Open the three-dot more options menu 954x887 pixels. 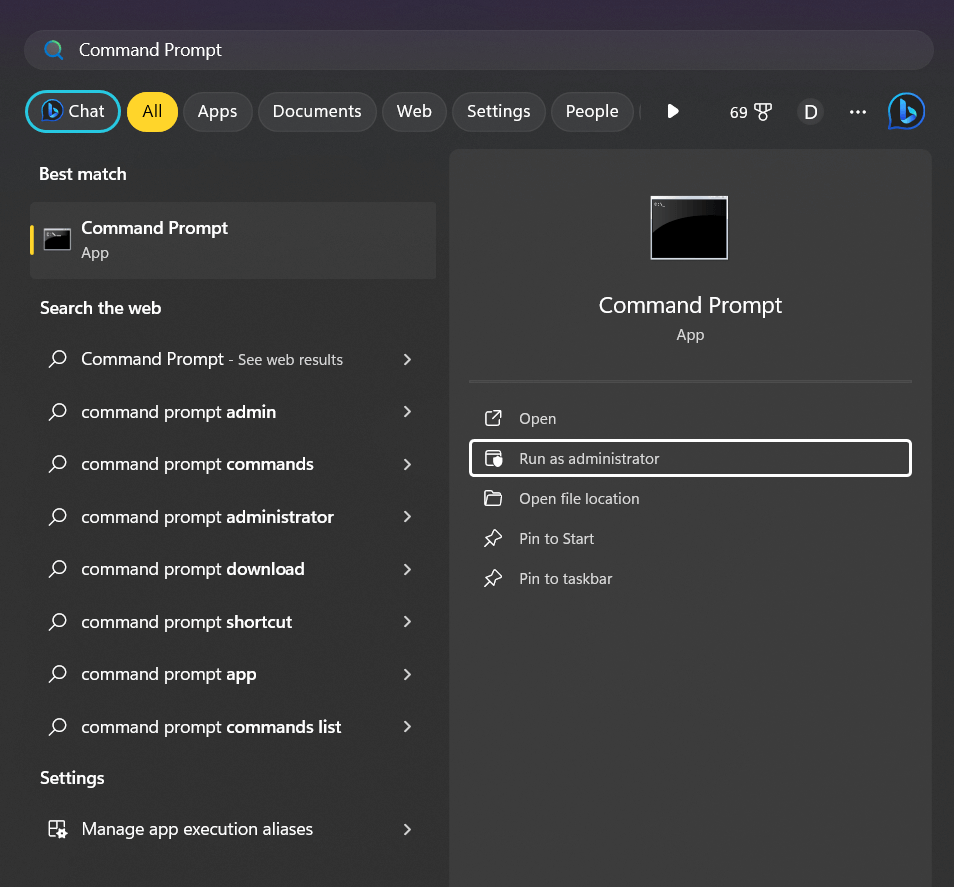[857, 112]
